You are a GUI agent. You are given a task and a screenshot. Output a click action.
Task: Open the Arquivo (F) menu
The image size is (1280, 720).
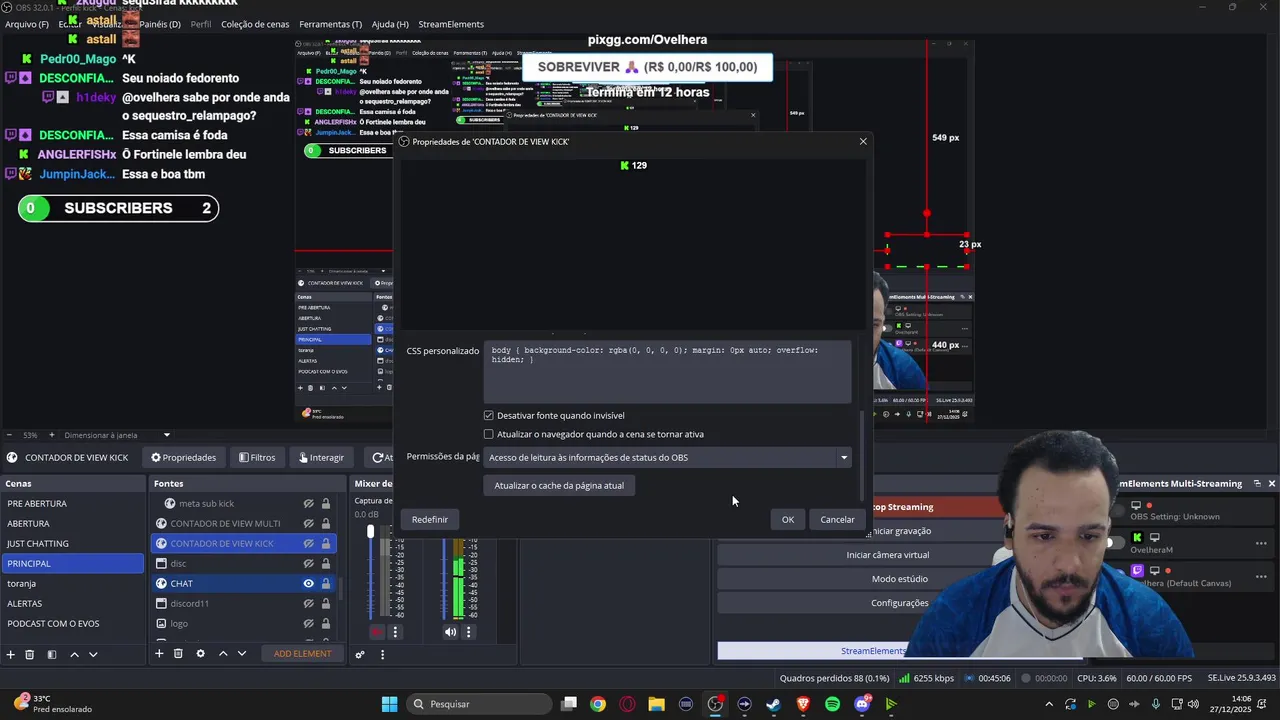pos(27,24)
